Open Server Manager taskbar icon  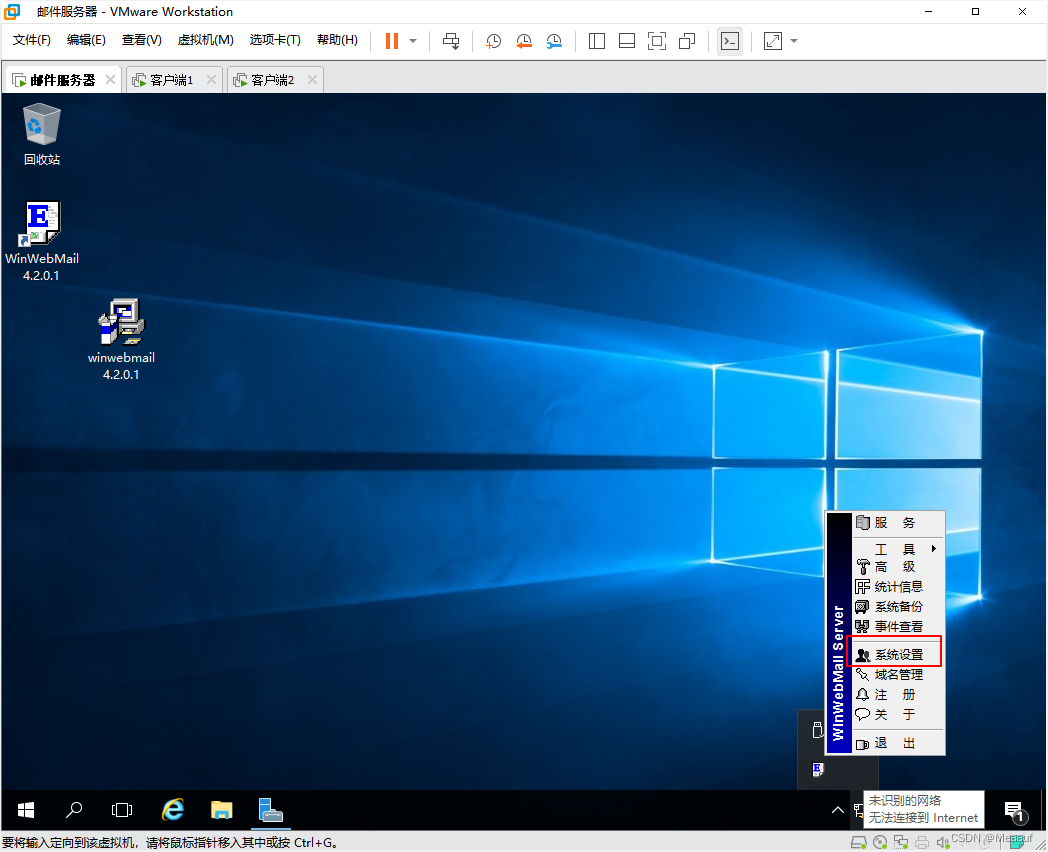click(x=270, y=811)
